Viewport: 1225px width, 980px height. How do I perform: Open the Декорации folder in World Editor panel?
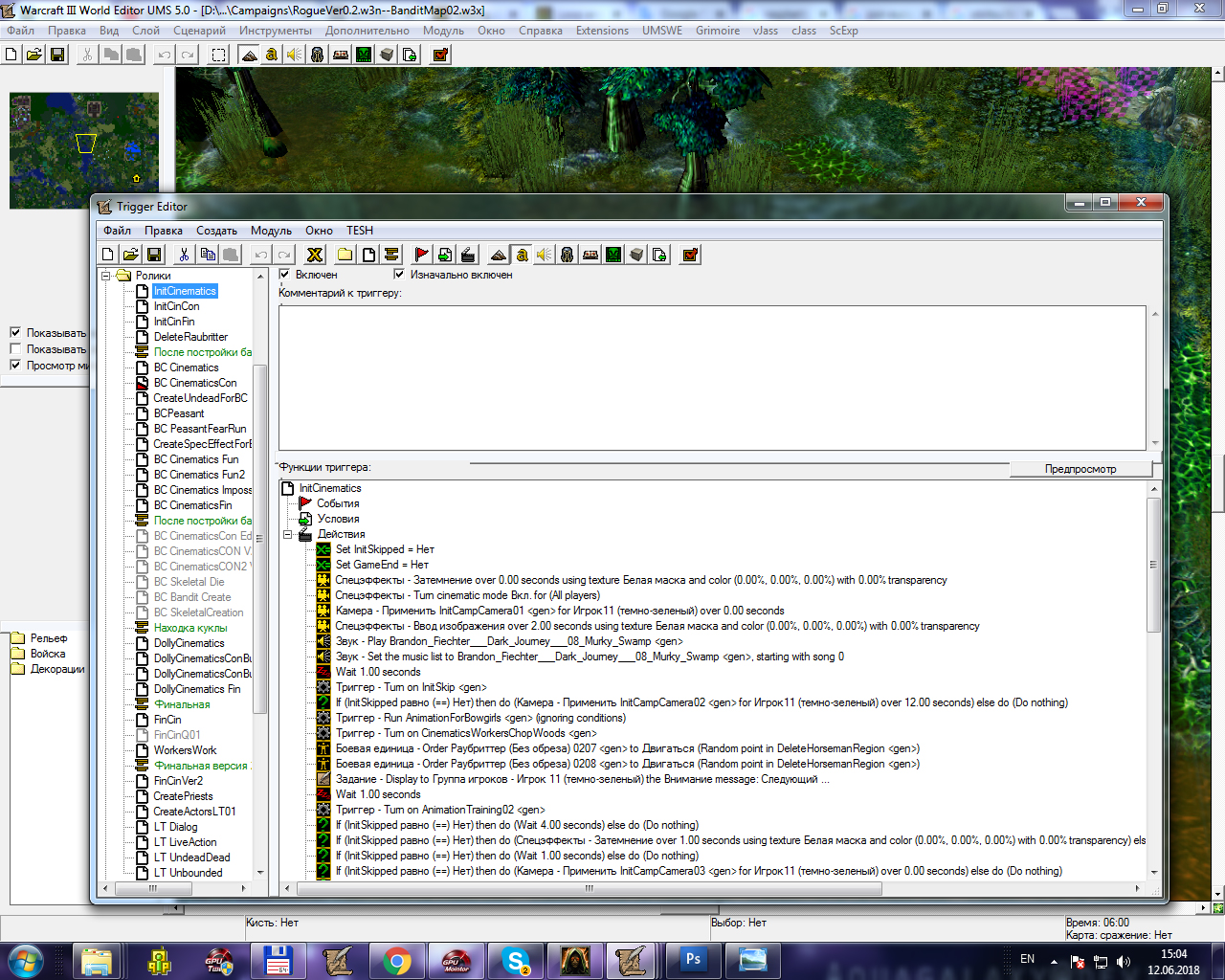(57, 669)
